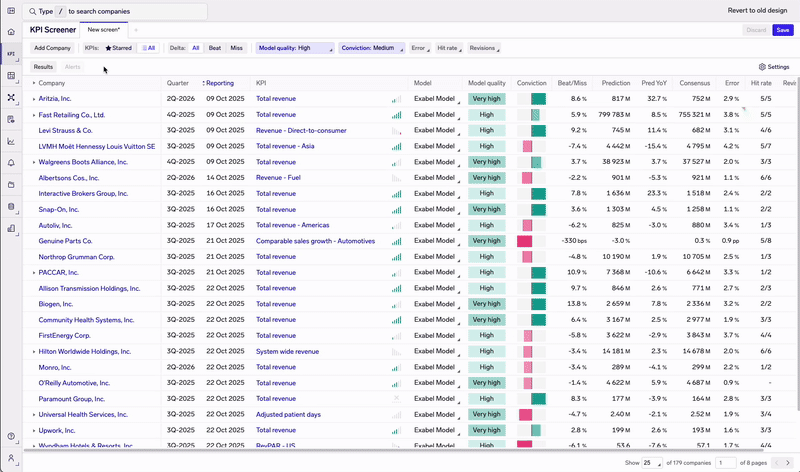The height and width of the screenshot is (472, 800).
Task: Open the document search sidebar icon
Action: click(x=11, y=119)
